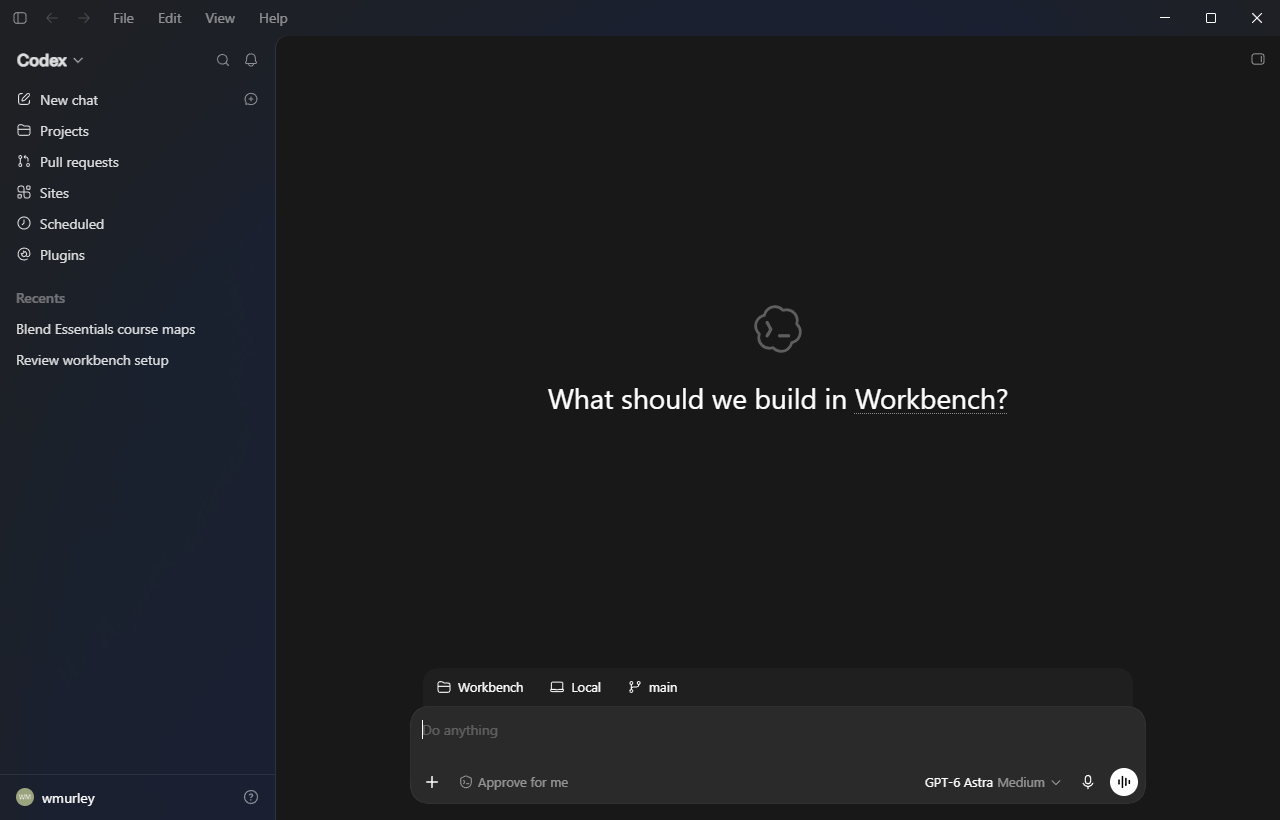
Task: Start dictation with the microphone icon
Action: 1088,782
